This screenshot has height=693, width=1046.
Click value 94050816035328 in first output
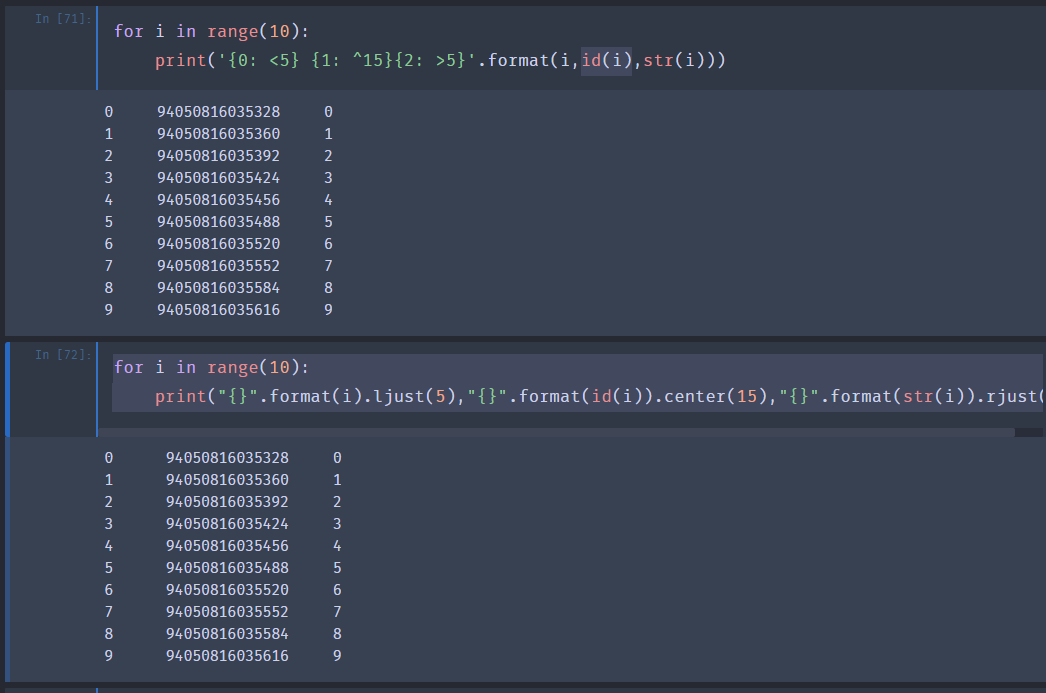click(x=218, y=112)
